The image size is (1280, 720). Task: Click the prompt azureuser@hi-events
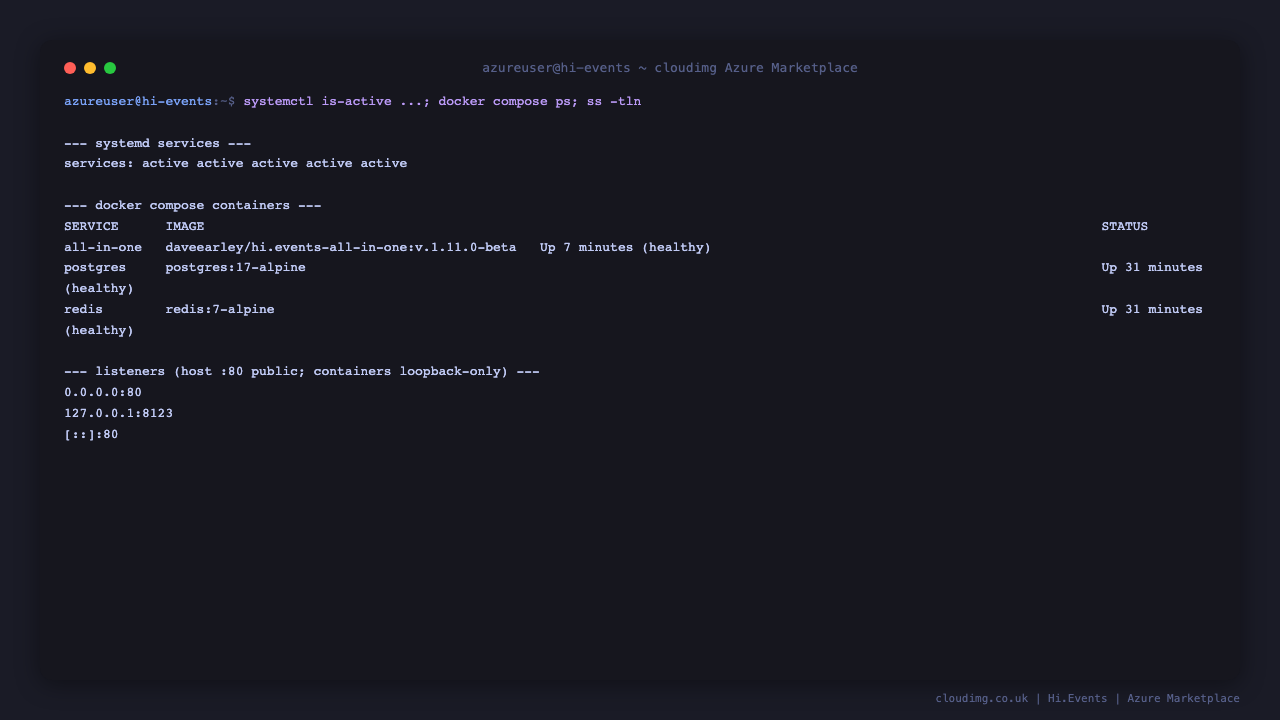(138, 101)
